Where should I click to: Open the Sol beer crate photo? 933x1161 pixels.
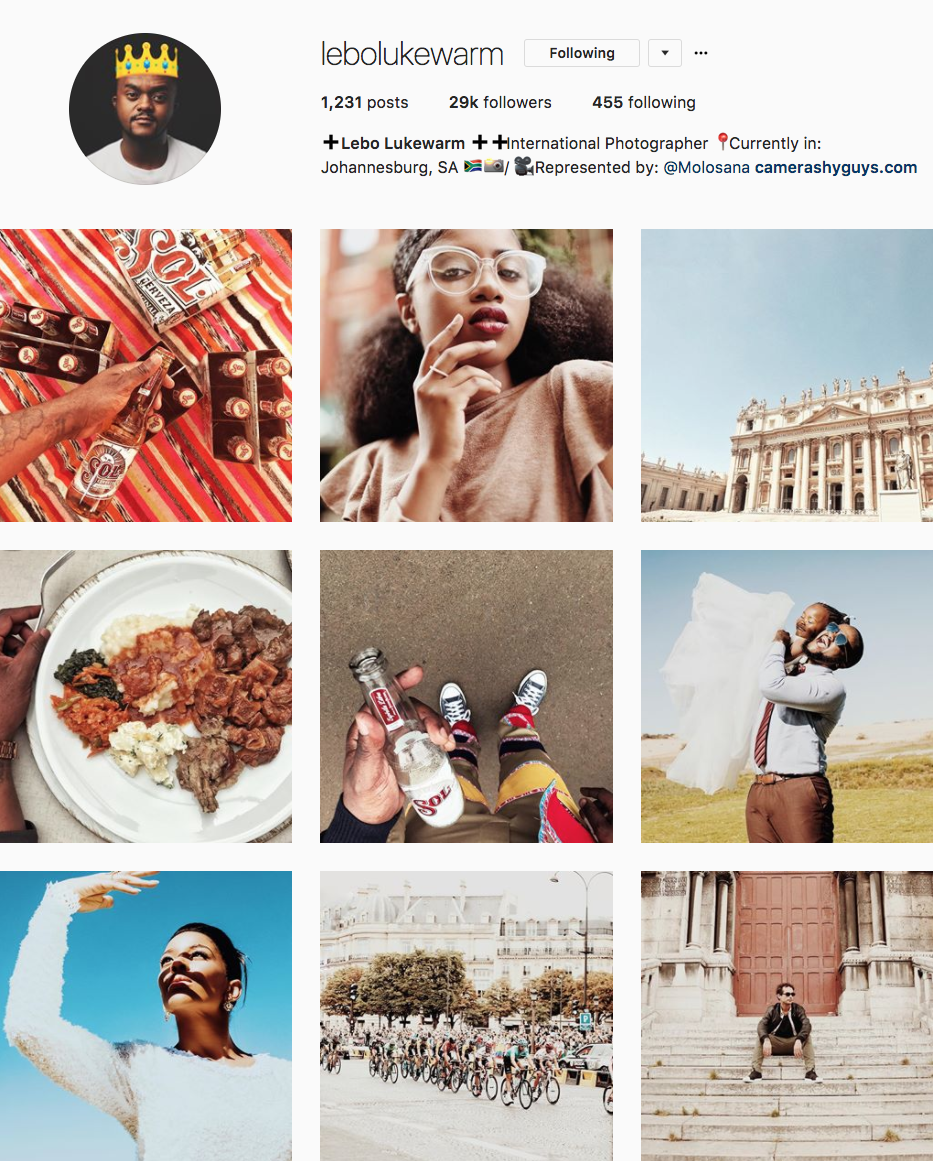pyautogui.click(x=146, y=375)
